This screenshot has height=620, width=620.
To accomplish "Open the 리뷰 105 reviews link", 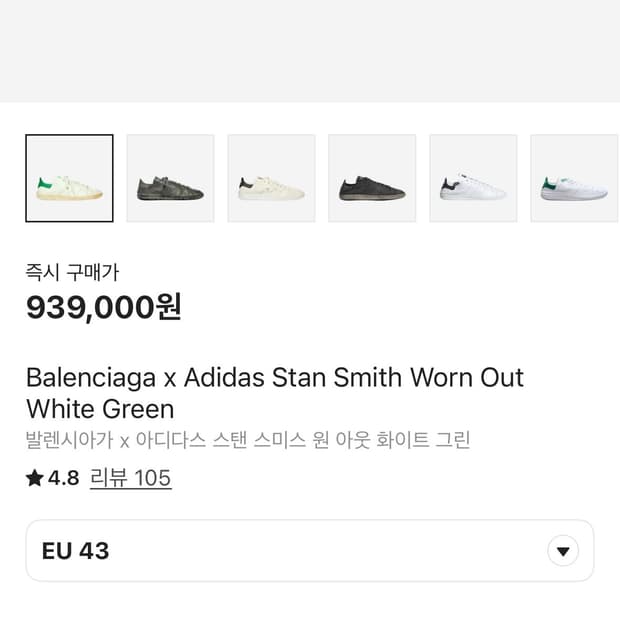I will pos(130,478).
